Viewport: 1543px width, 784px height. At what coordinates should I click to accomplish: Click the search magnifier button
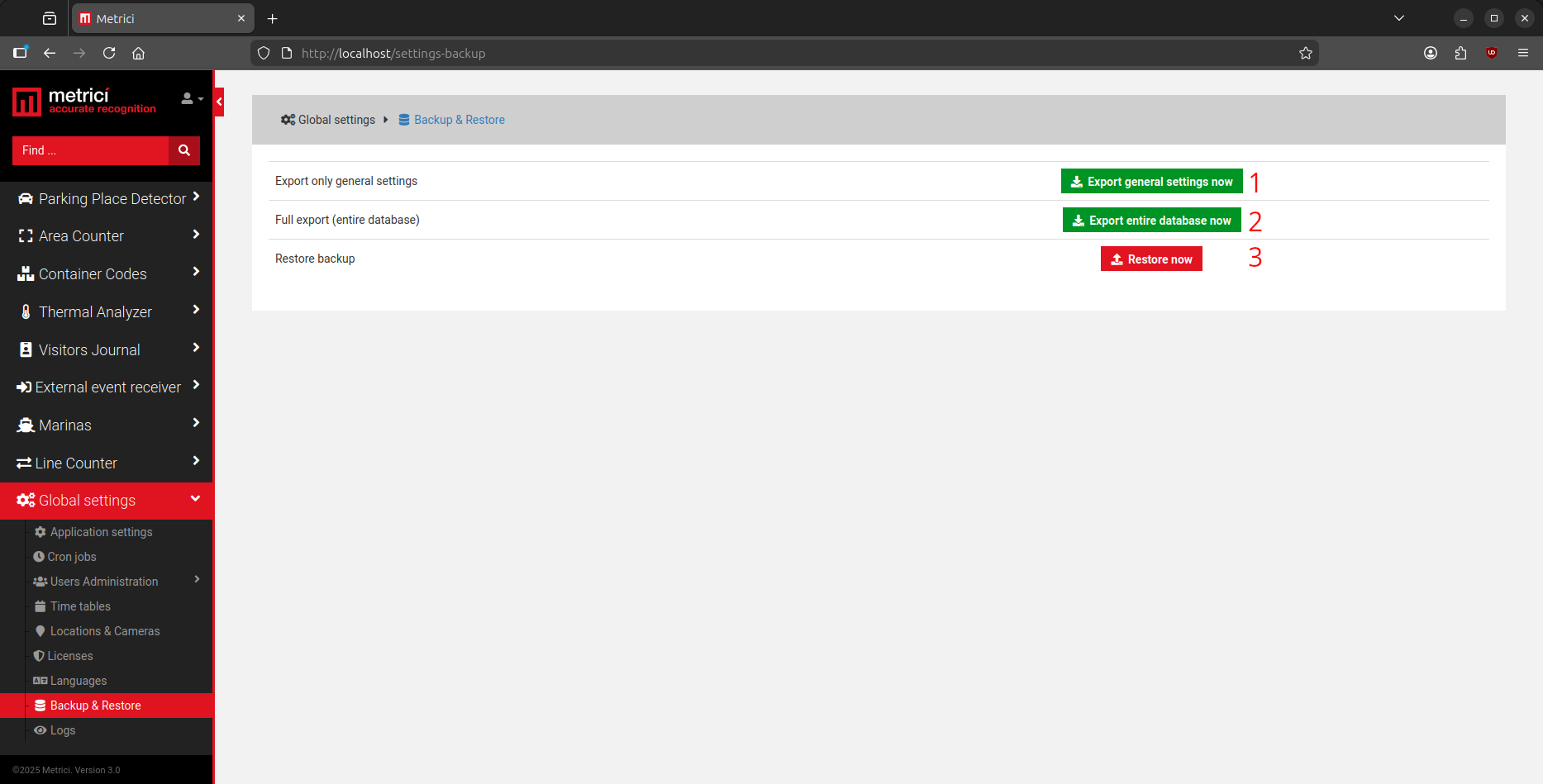pos(184,150)
